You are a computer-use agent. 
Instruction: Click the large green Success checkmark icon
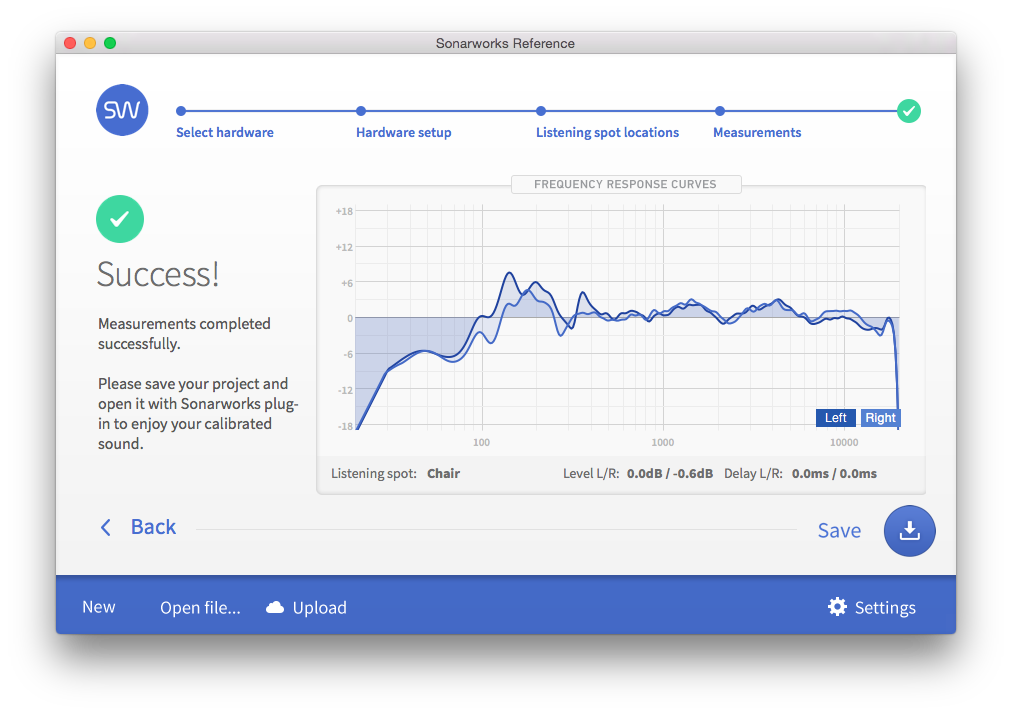pos(120,219)
